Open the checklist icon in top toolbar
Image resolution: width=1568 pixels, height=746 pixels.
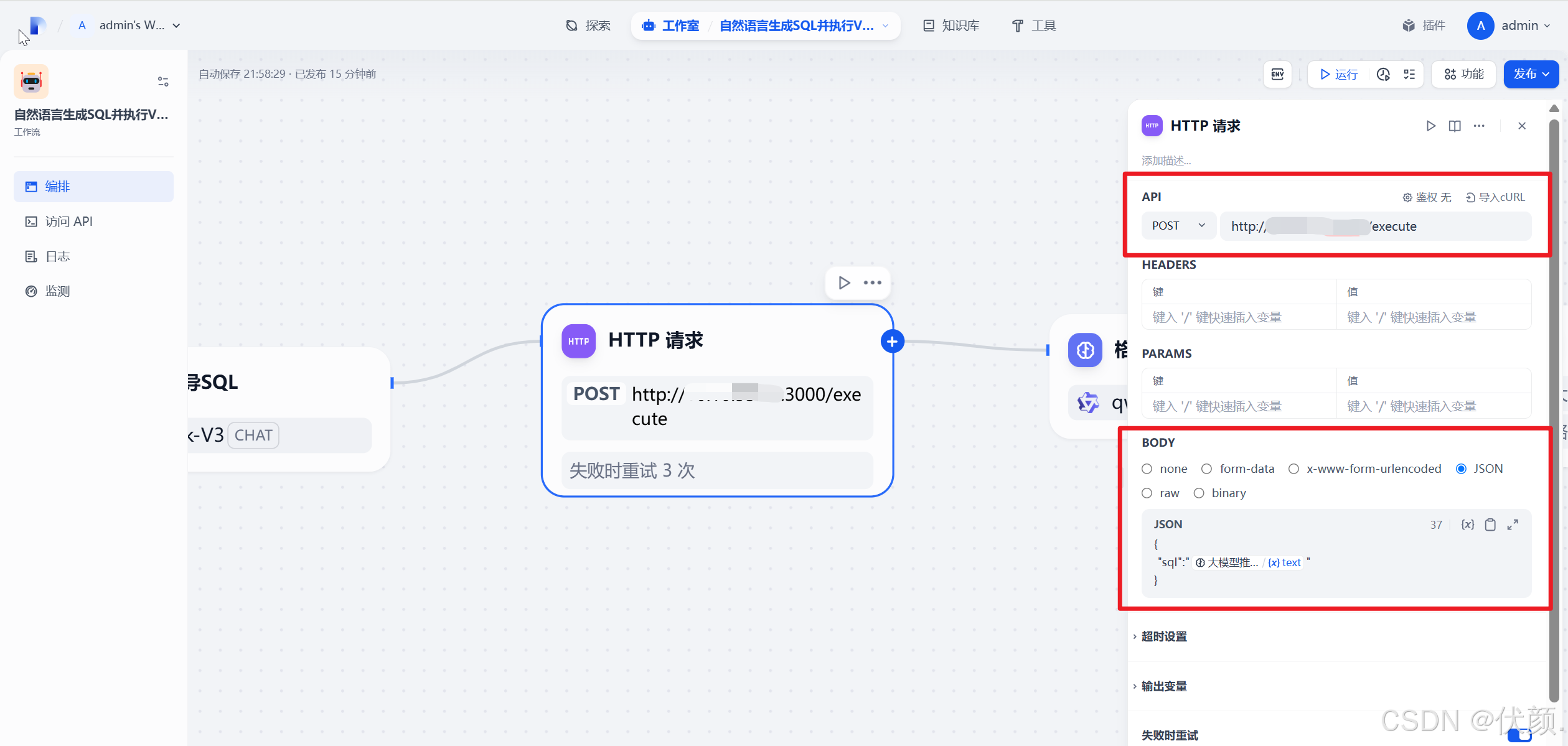[1409, 74]
